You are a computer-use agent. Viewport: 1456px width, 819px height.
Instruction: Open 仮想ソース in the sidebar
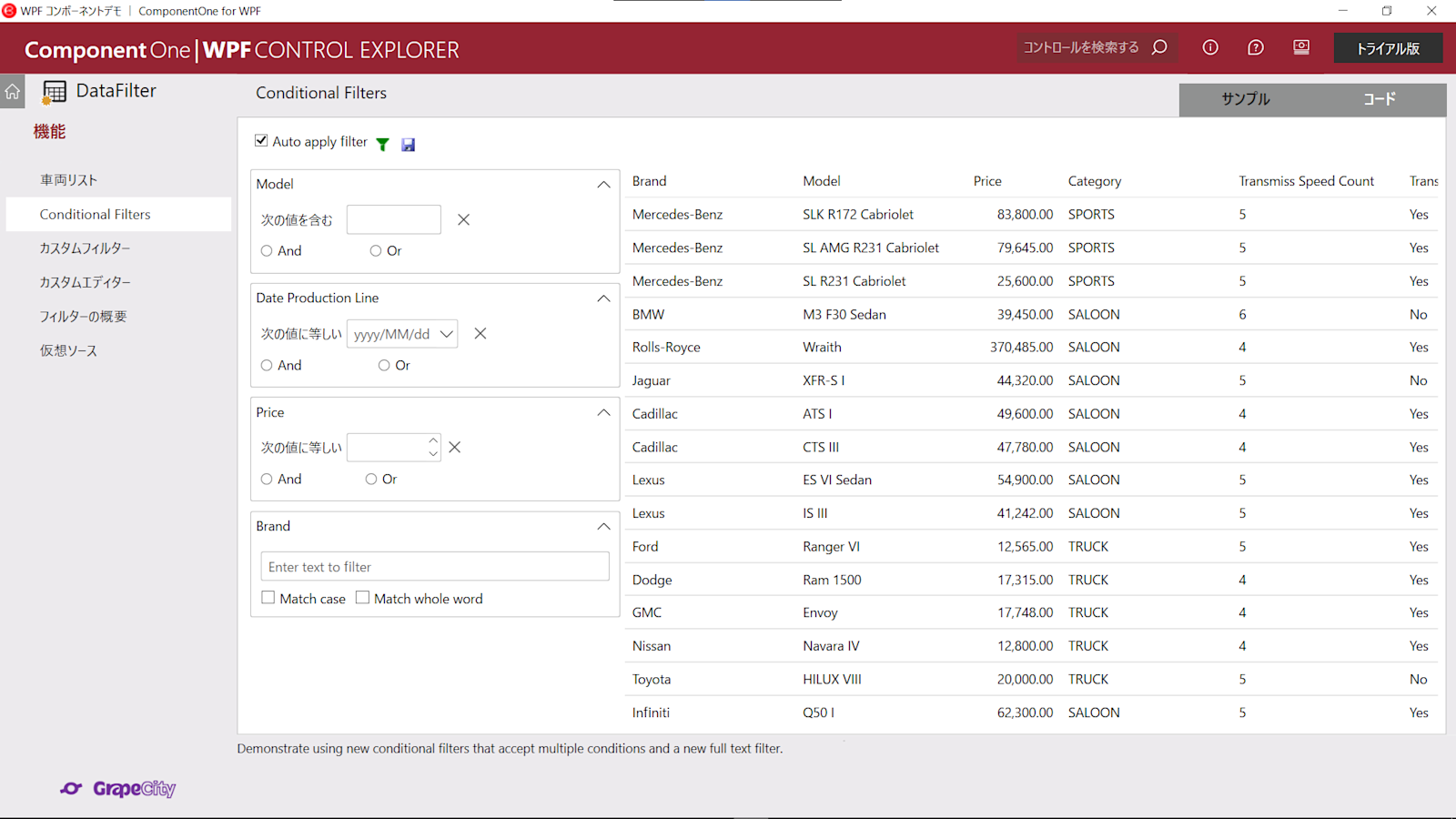click(118, 350)
